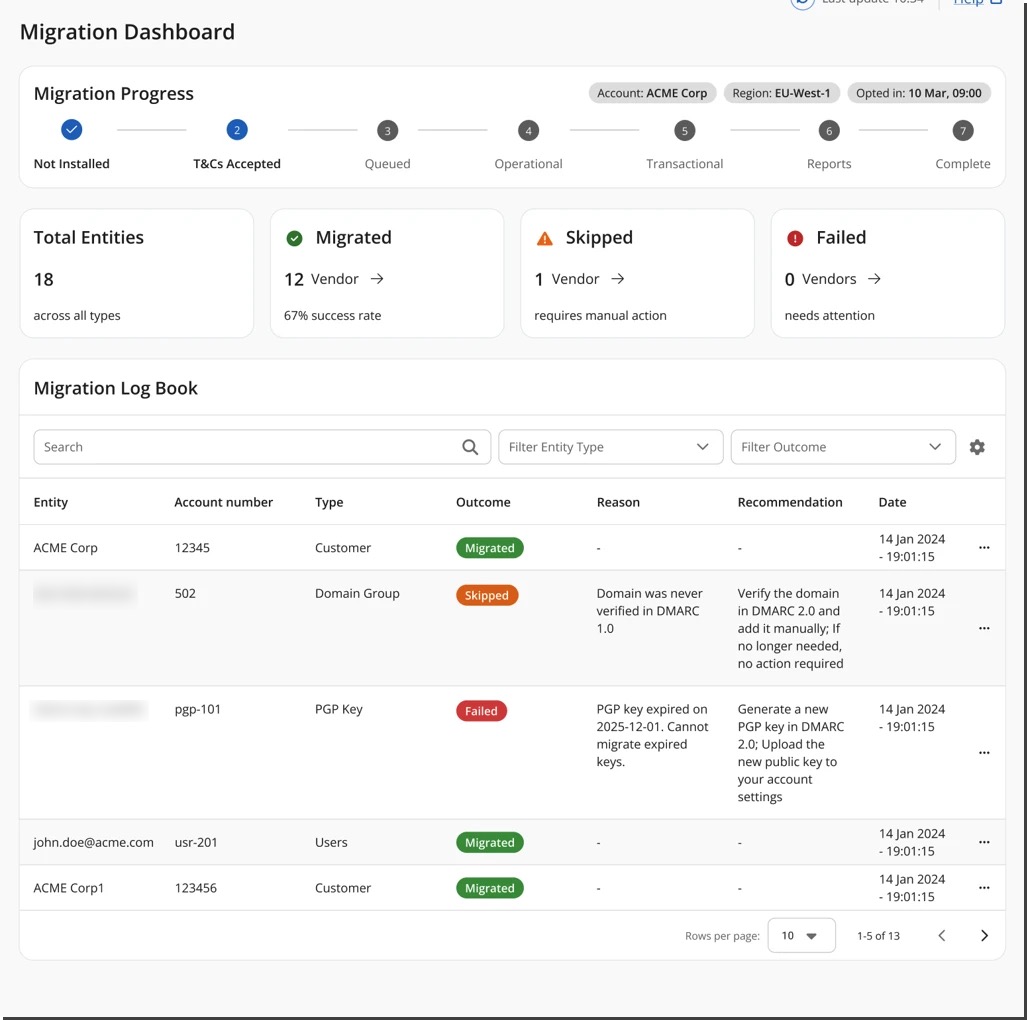This screenshot has height=1020, width=1027.
Task: Open the more options menu for PGP Key row
Action: (984, 753)
